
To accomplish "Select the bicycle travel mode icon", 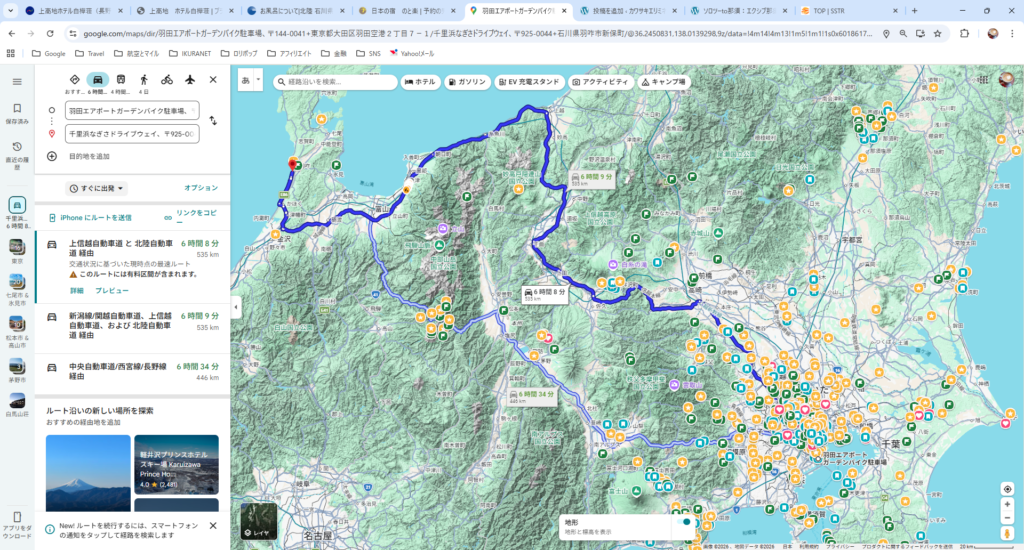I will 166,79.
